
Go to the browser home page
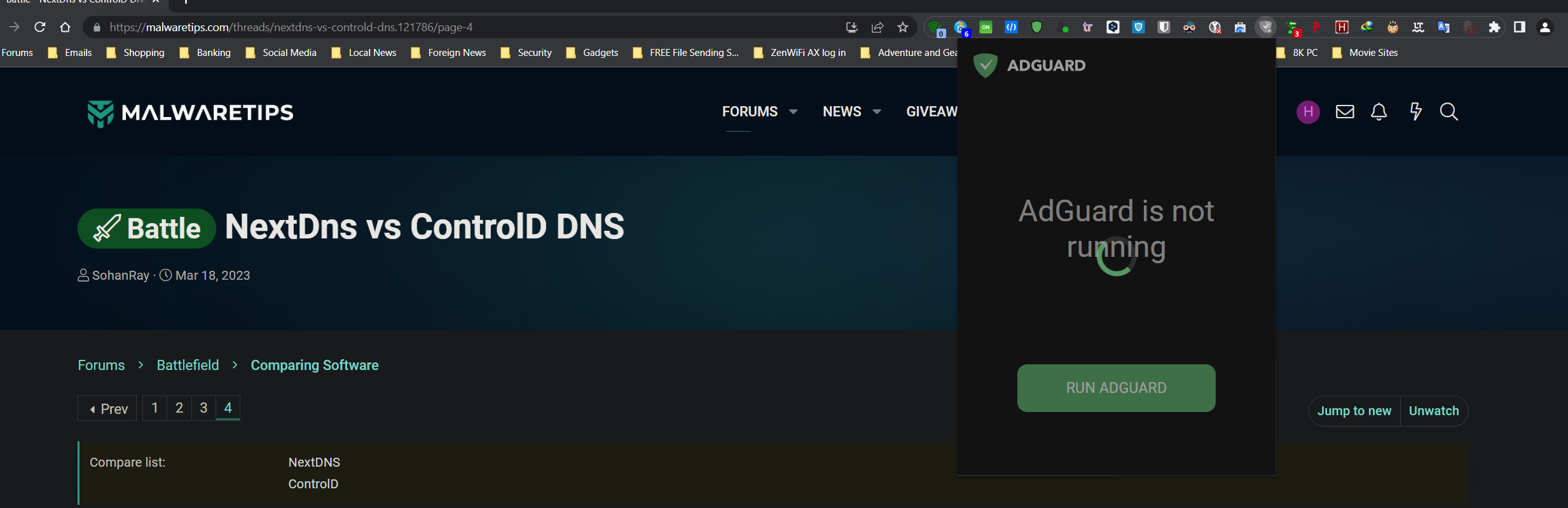65,27
